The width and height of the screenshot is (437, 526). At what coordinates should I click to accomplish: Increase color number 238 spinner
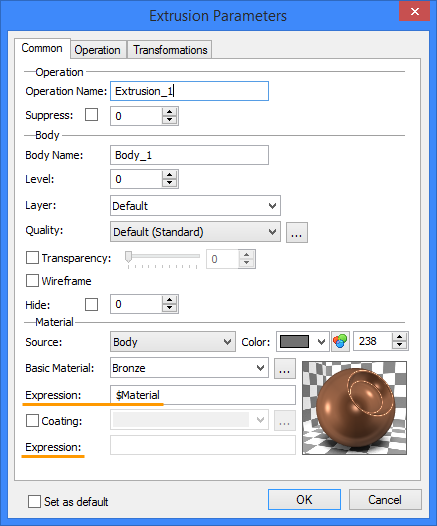click(x=399, y=337)
